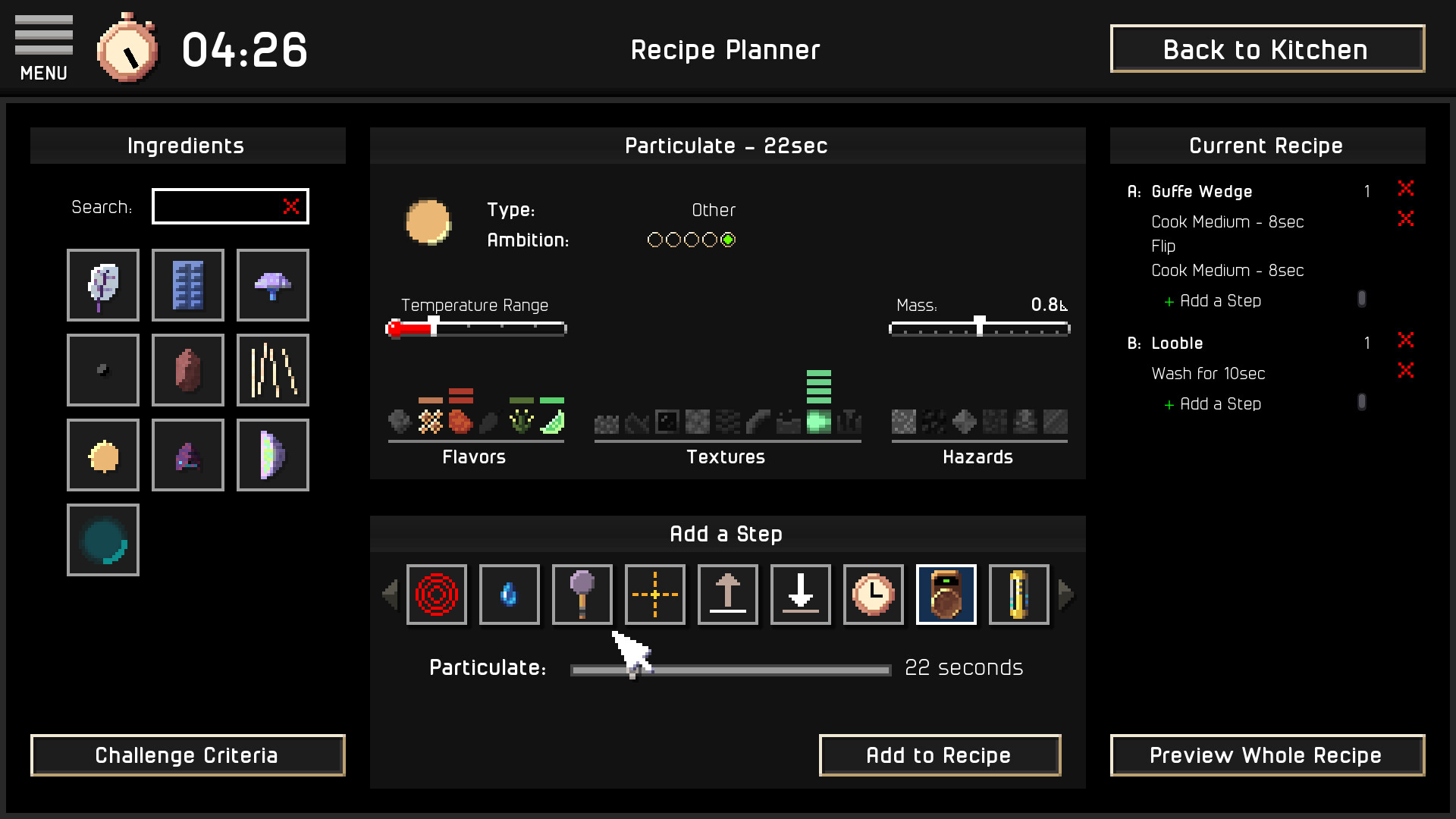Select the clock Wait step icon
This screenshot has width=1456, height=819.
tap(874, 595)
